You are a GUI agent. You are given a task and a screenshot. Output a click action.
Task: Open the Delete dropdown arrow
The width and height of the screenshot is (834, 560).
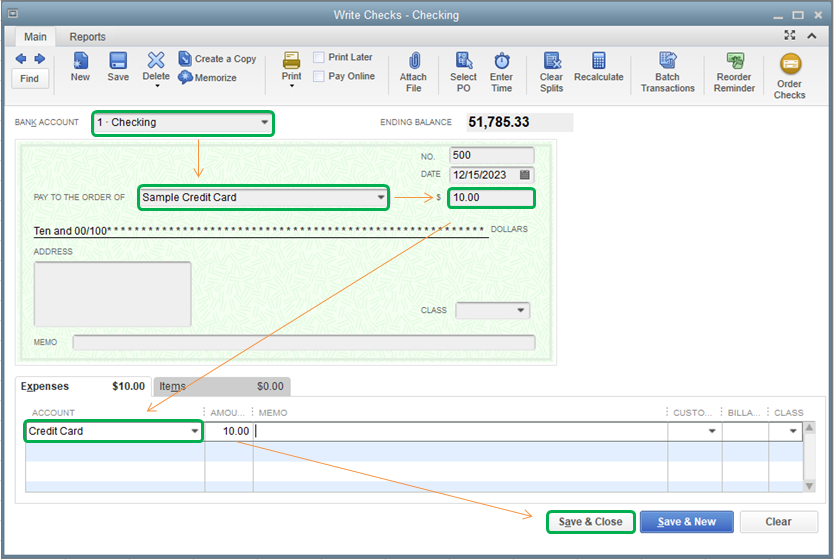(x=157, y=86)
